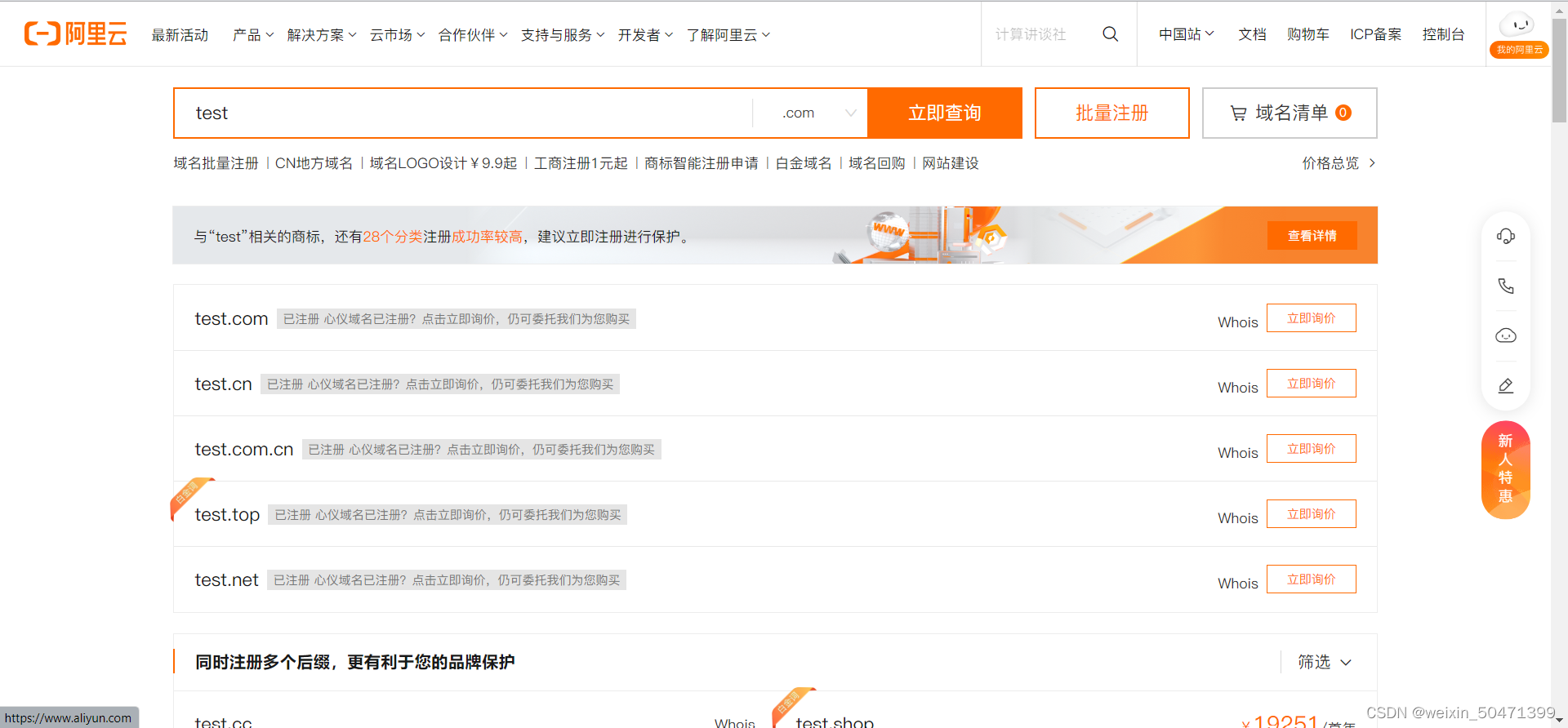Click the arrow next to 价格总览
1568x728 pixels.
tap(1373, 163)
